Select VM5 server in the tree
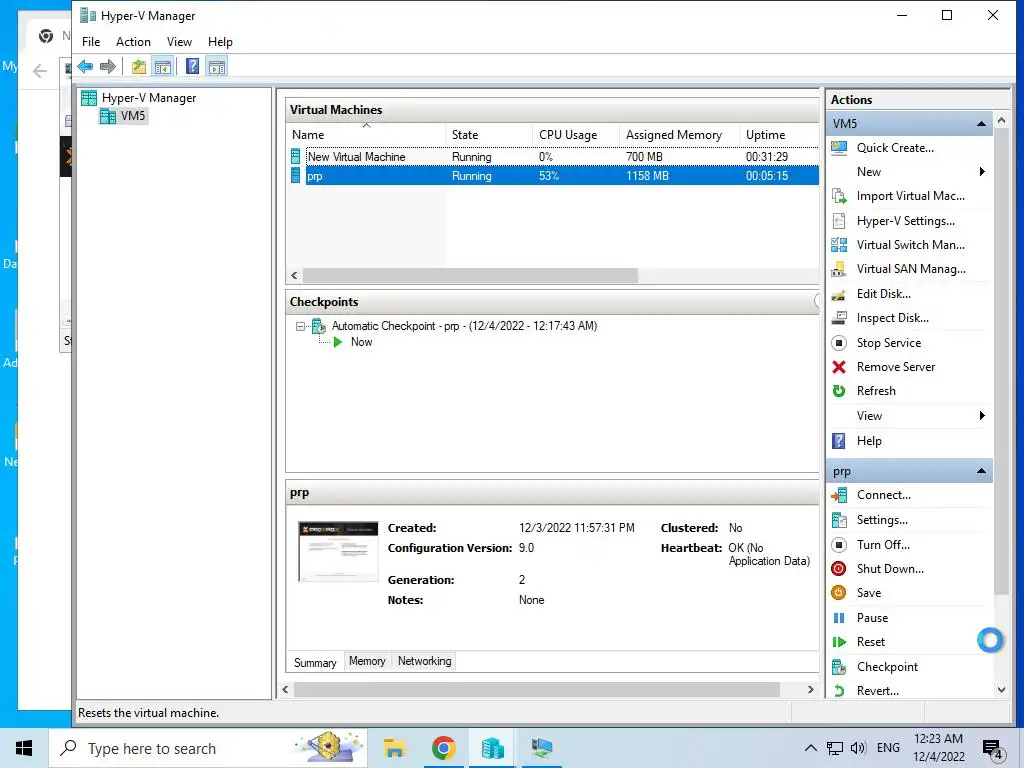 click(123, 116)
